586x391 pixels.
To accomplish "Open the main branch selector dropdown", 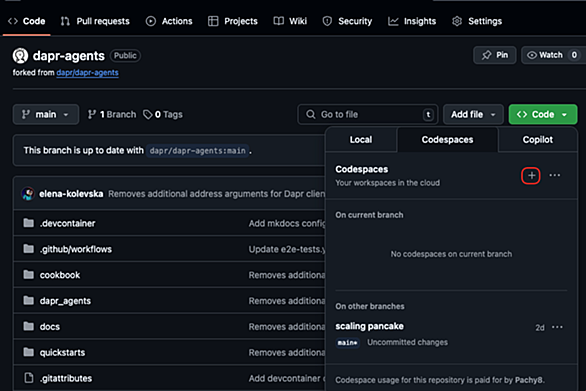I will pyautogui.click(x=46, y=114).
